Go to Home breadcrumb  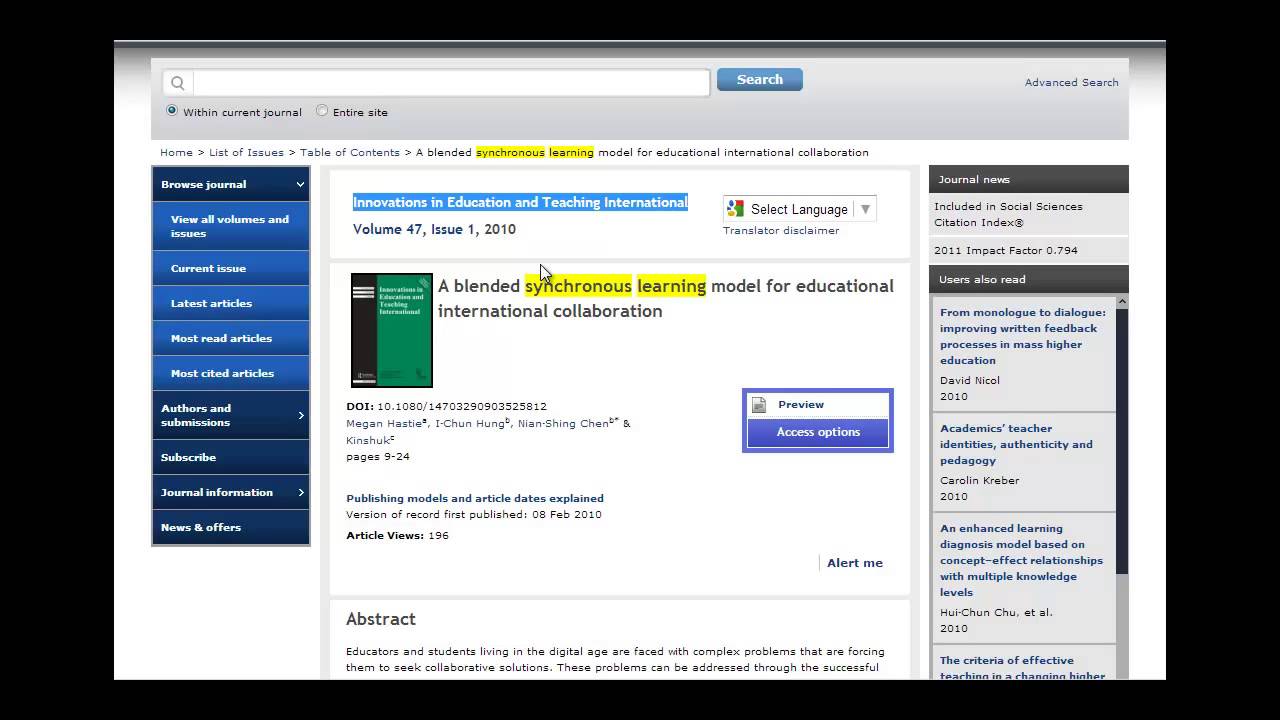coord(176,153)
